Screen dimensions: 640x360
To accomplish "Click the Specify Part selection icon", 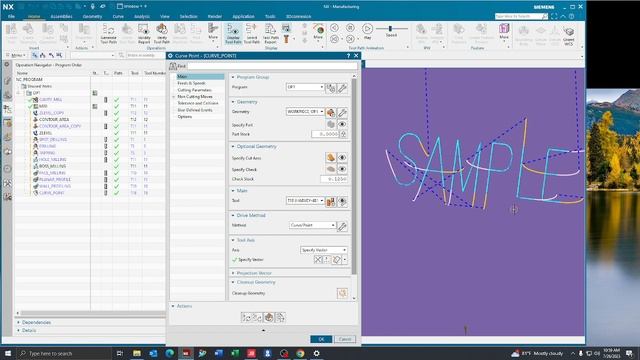I will click(x=331, y=124).
